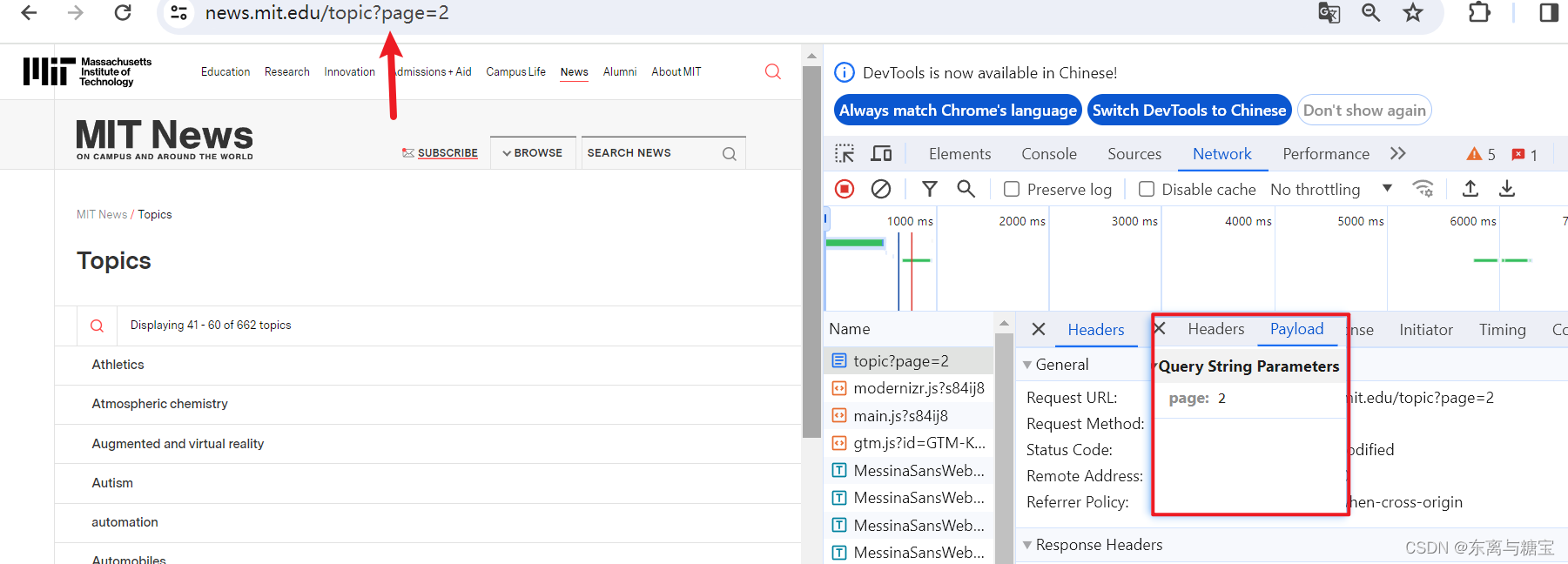
Task: Open Education nav link
Action: click(225, 72)
